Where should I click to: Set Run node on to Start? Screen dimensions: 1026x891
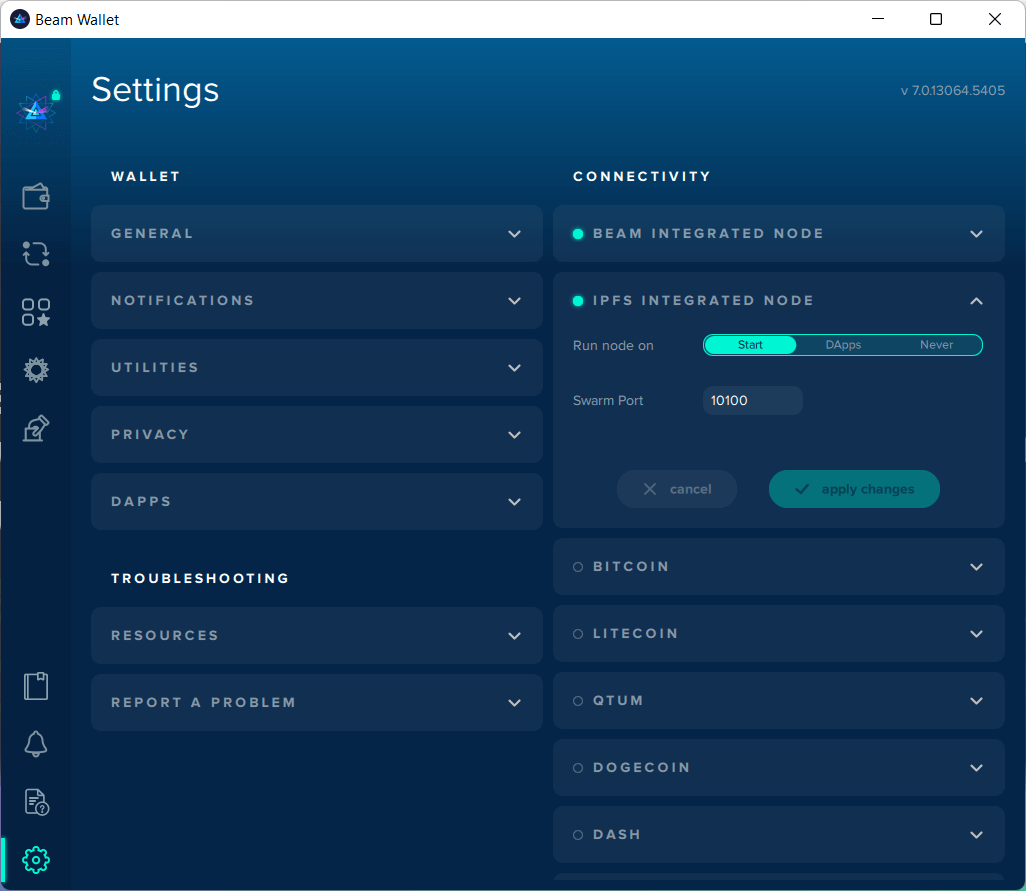point(750,345)
